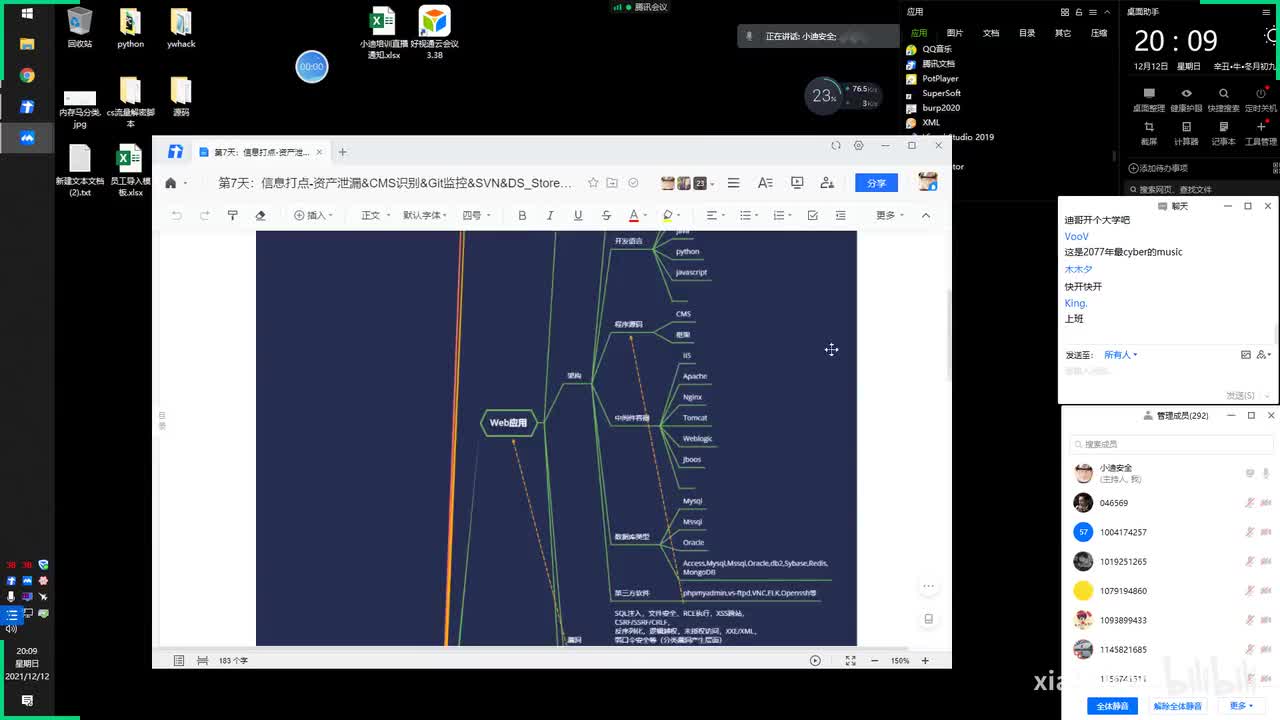
Task: Click the saved status check icon
Action: coord(633,183)
